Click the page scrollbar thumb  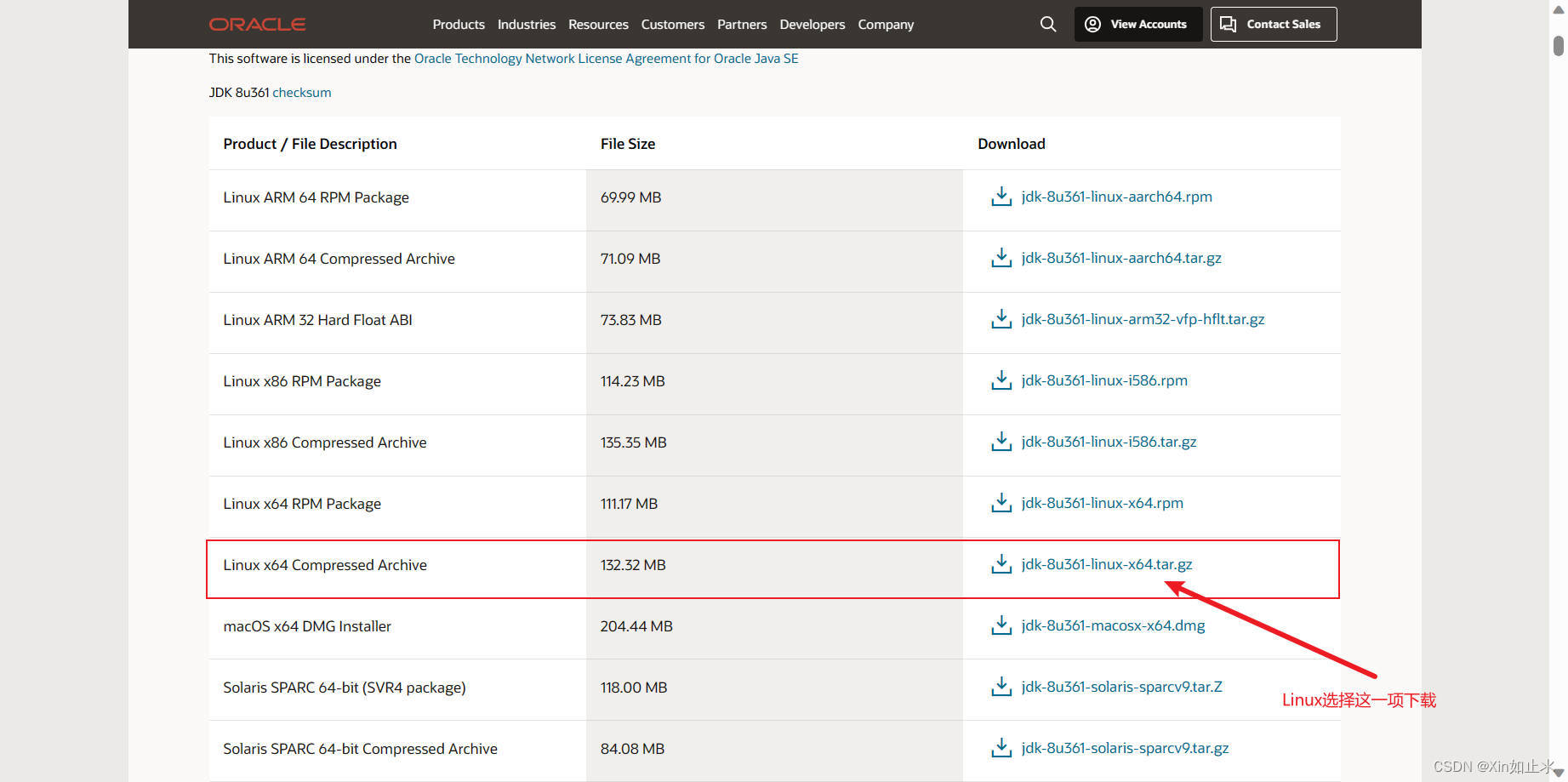[x=1558, y=46]
